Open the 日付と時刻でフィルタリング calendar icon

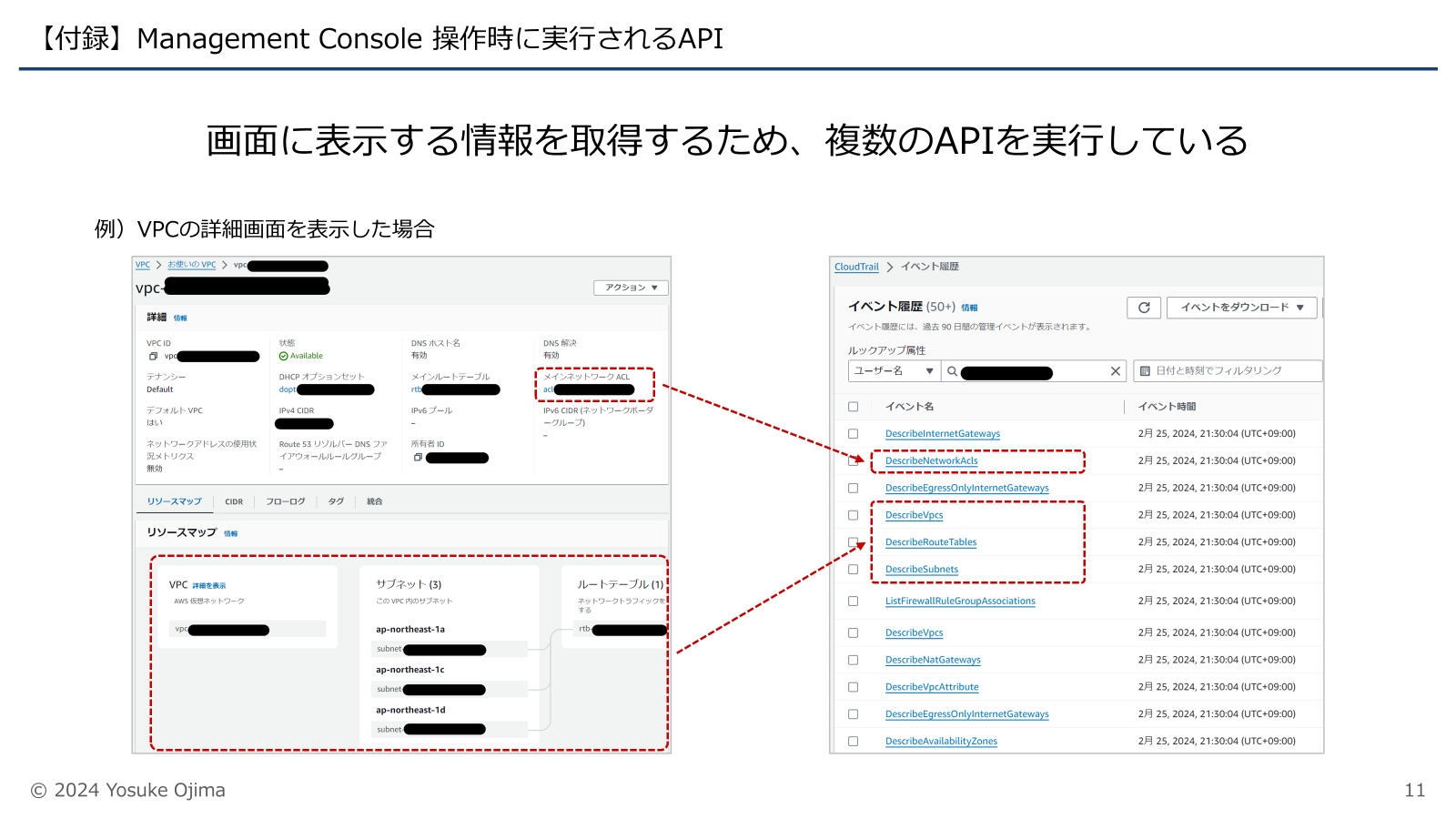point(1145,371)
